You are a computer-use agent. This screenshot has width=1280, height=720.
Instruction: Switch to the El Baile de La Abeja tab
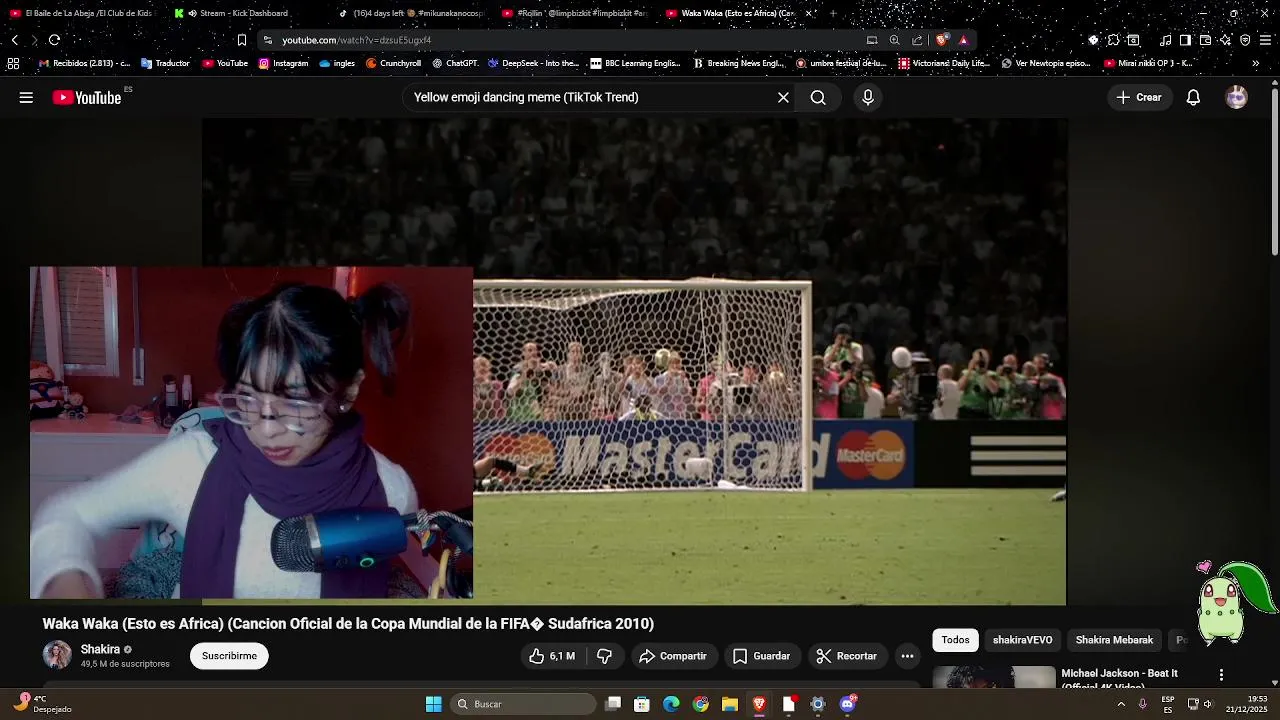click(81, 13)
